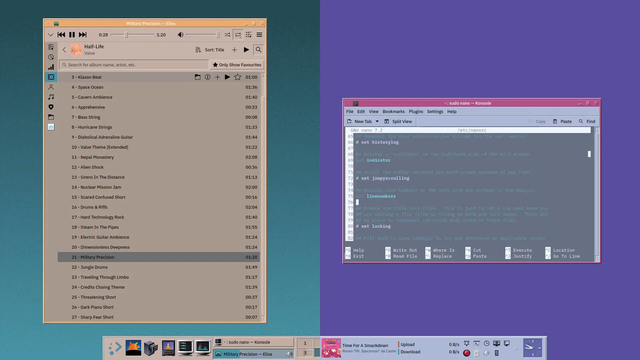This screenshot has width=640, height=360.
Task: Select track 21 - Military Precision
Action: point(158,257)
